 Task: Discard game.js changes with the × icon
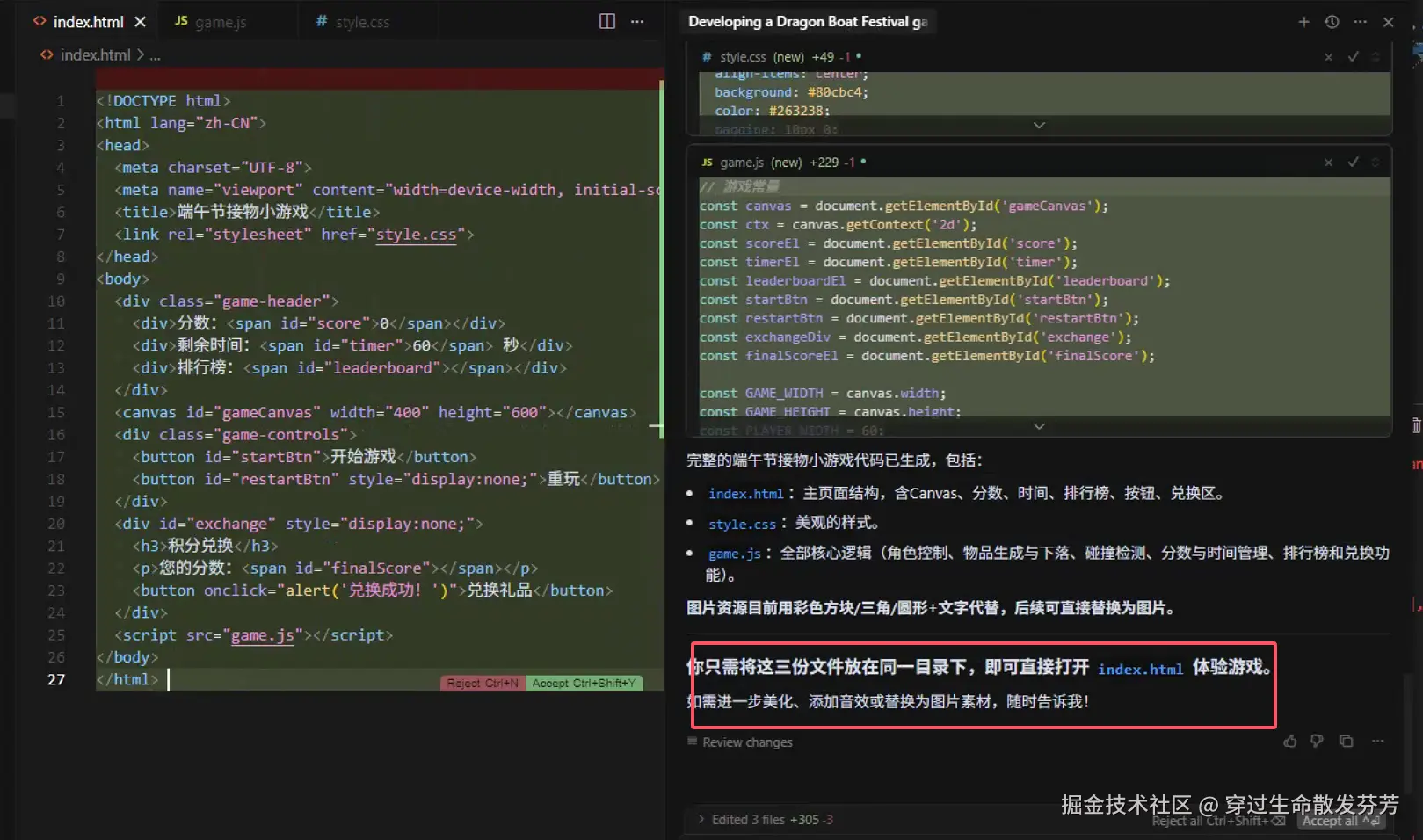point(1328,162)
